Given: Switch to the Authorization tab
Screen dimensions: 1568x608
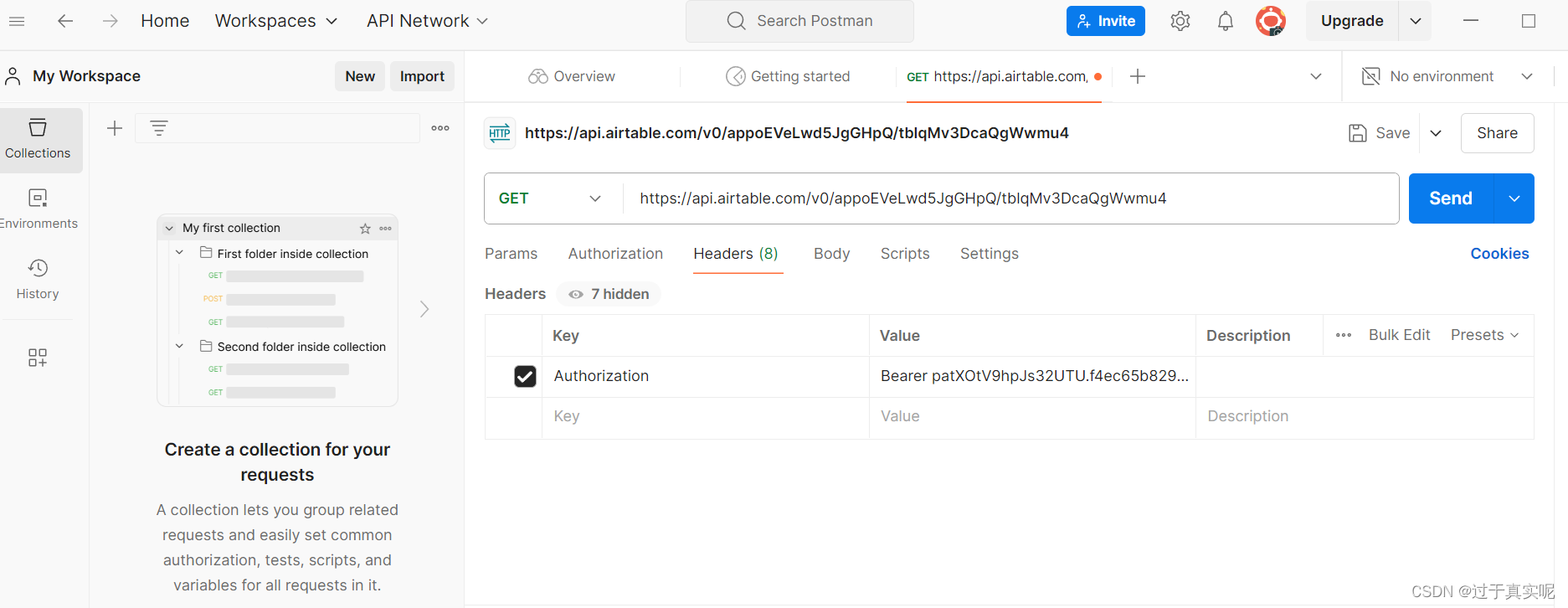Looking at the screenshot, I should (x=615, y=254).
